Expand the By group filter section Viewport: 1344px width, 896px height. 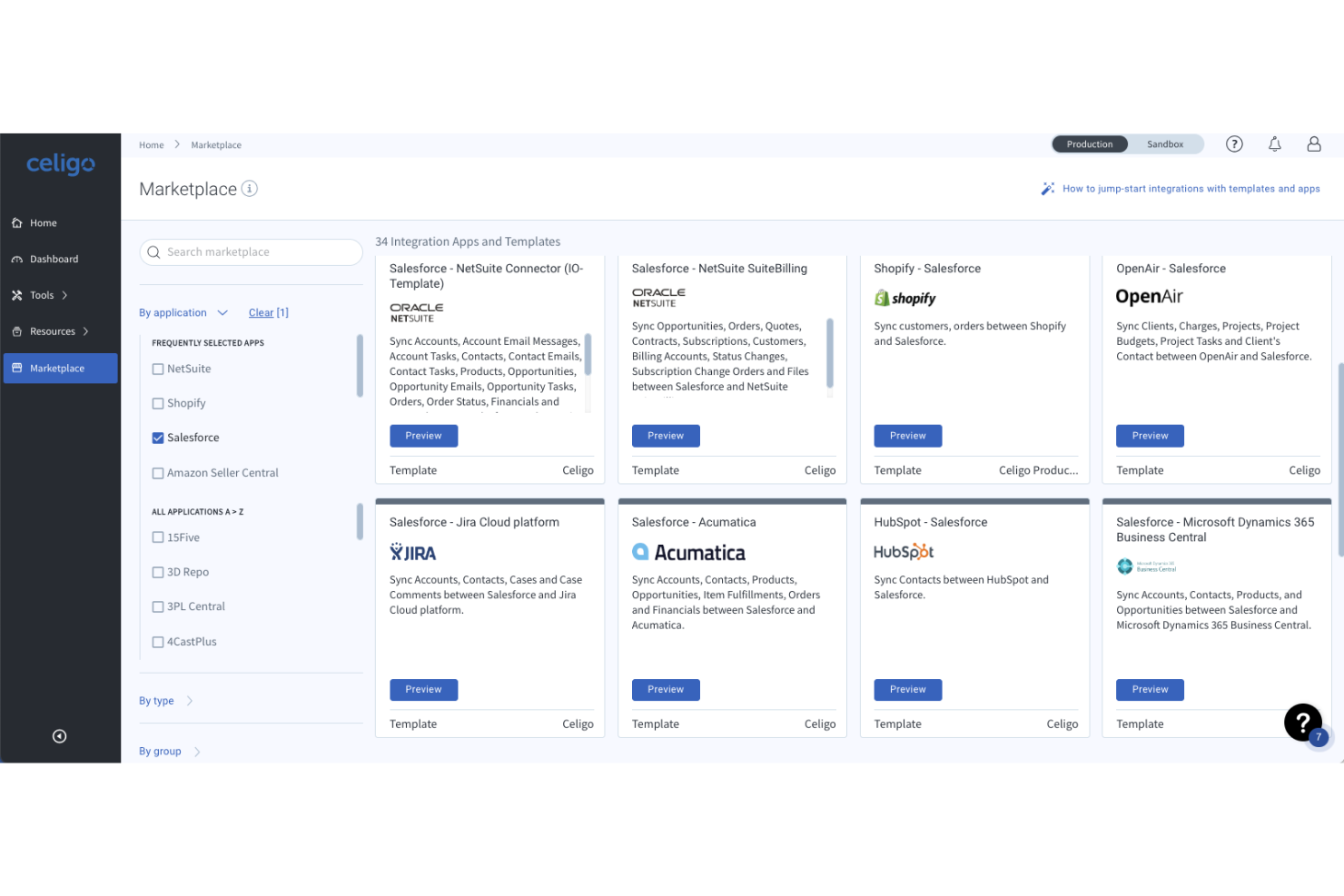(170, 752)
